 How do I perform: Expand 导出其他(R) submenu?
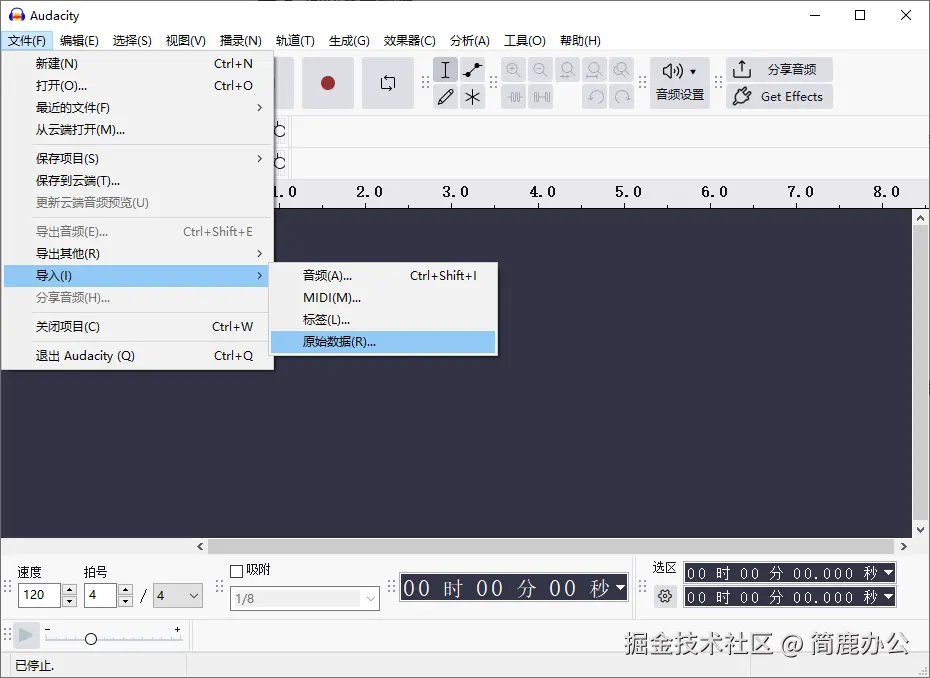point(138,253)
